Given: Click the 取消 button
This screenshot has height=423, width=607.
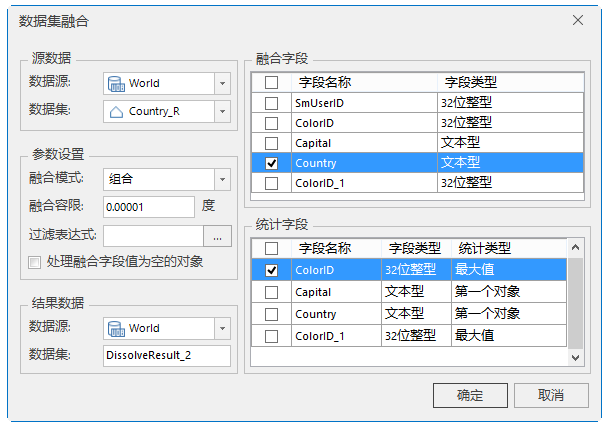Looking at the screenshot, I should (551, 396).
